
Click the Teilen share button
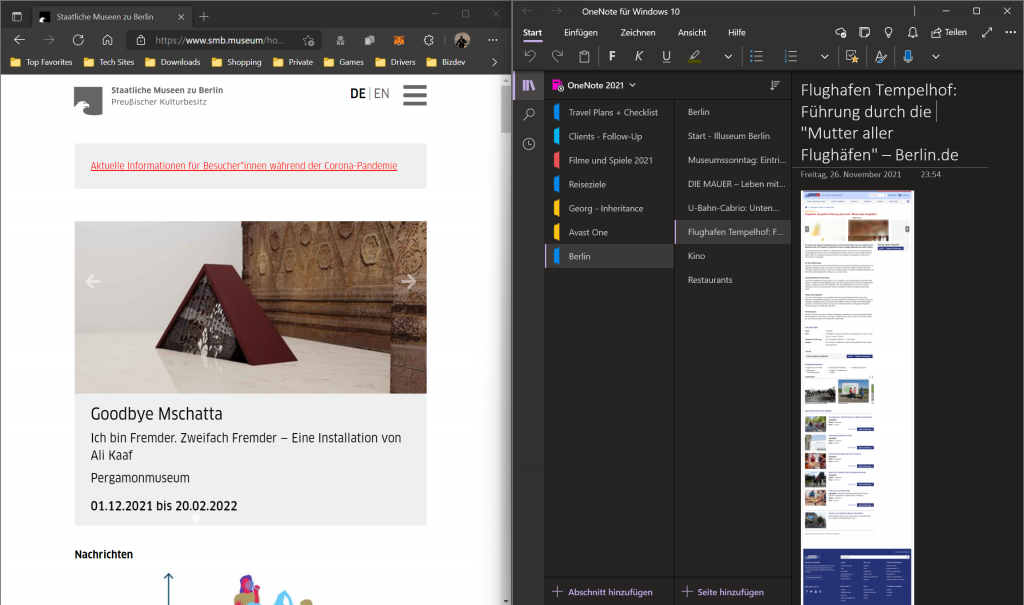coord(949,32)
